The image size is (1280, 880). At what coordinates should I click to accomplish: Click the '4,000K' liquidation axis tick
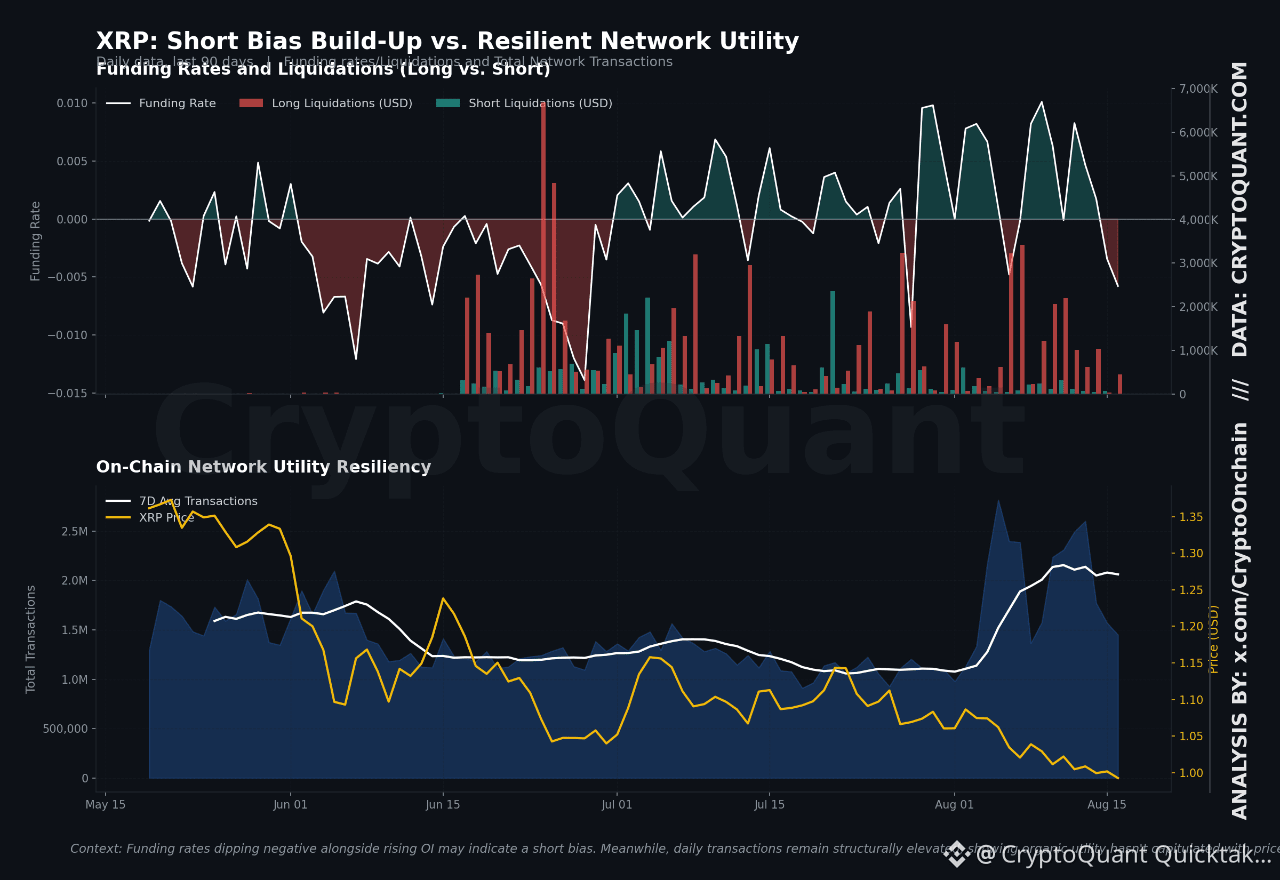click(1199, 220)
